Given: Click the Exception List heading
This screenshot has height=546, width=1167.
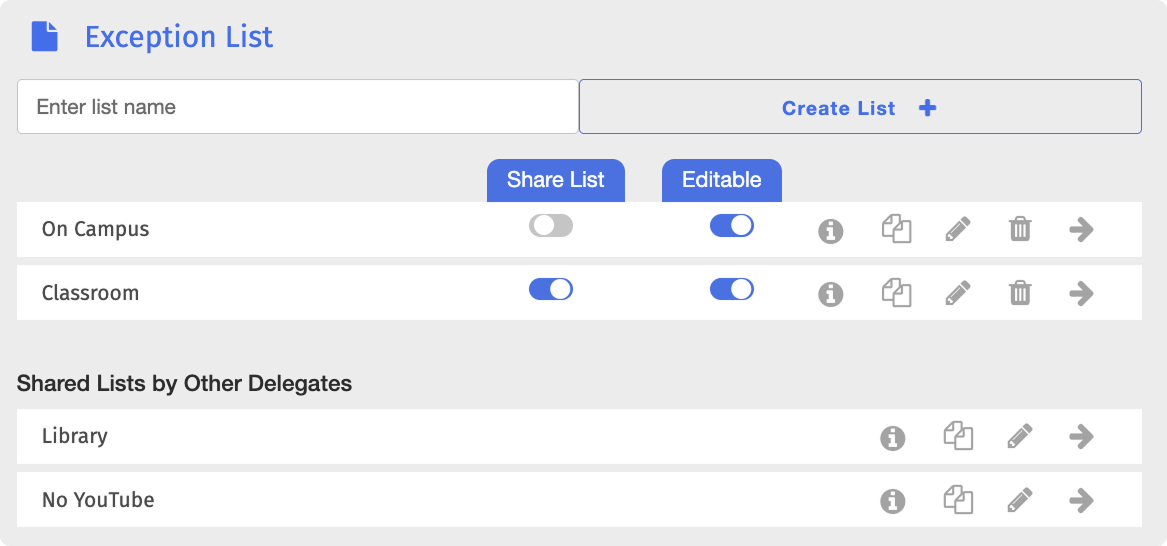Looking at the screenshot, I should coord(179,36).
